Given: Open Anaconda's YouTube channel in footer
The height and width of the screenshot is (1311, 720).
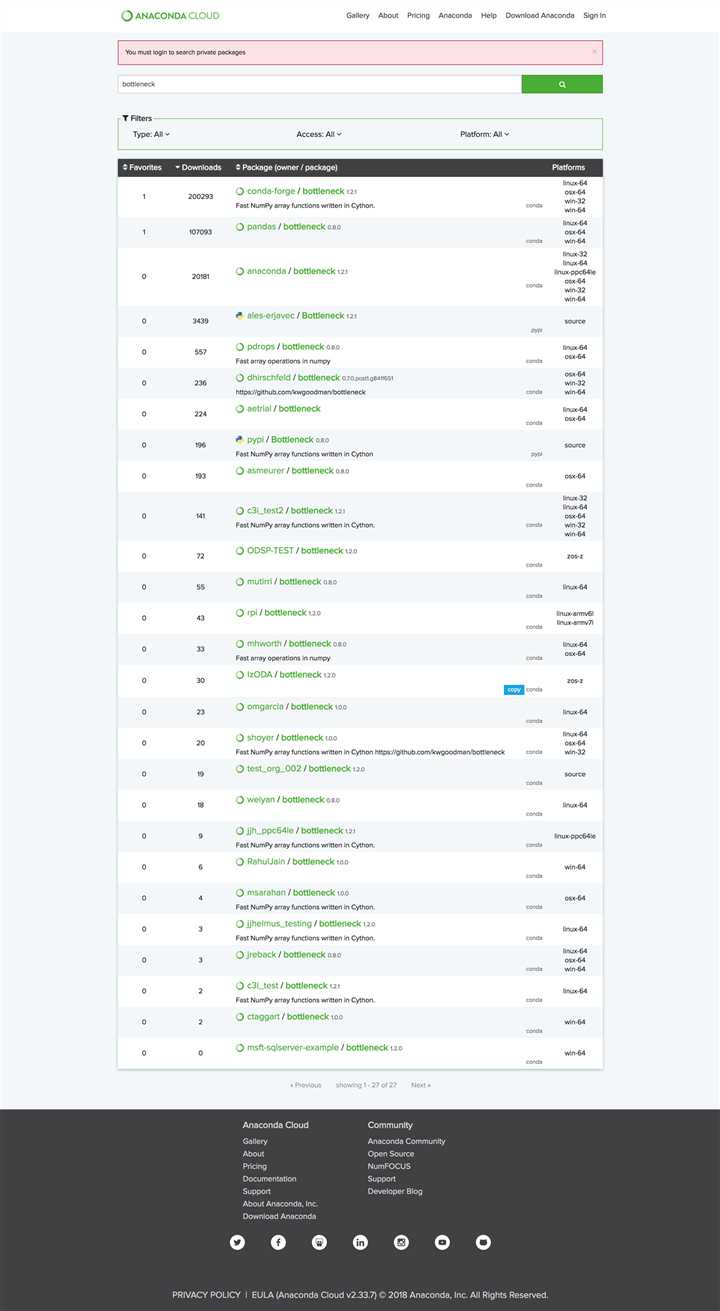Looking at the screenshot, I should click(442, 1242).
